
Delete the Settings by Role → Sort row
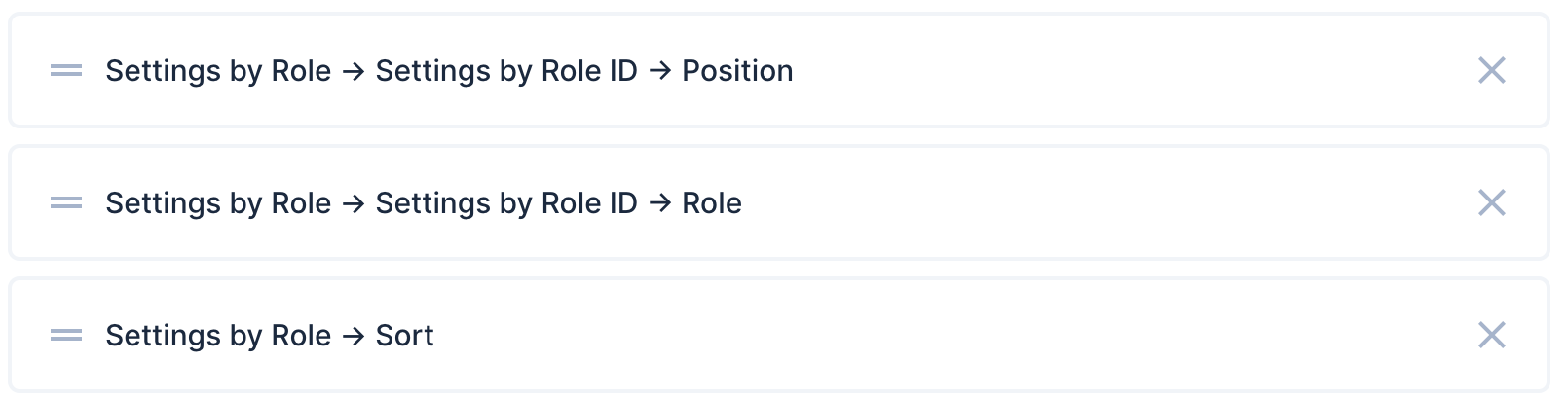click(1491, 335)
